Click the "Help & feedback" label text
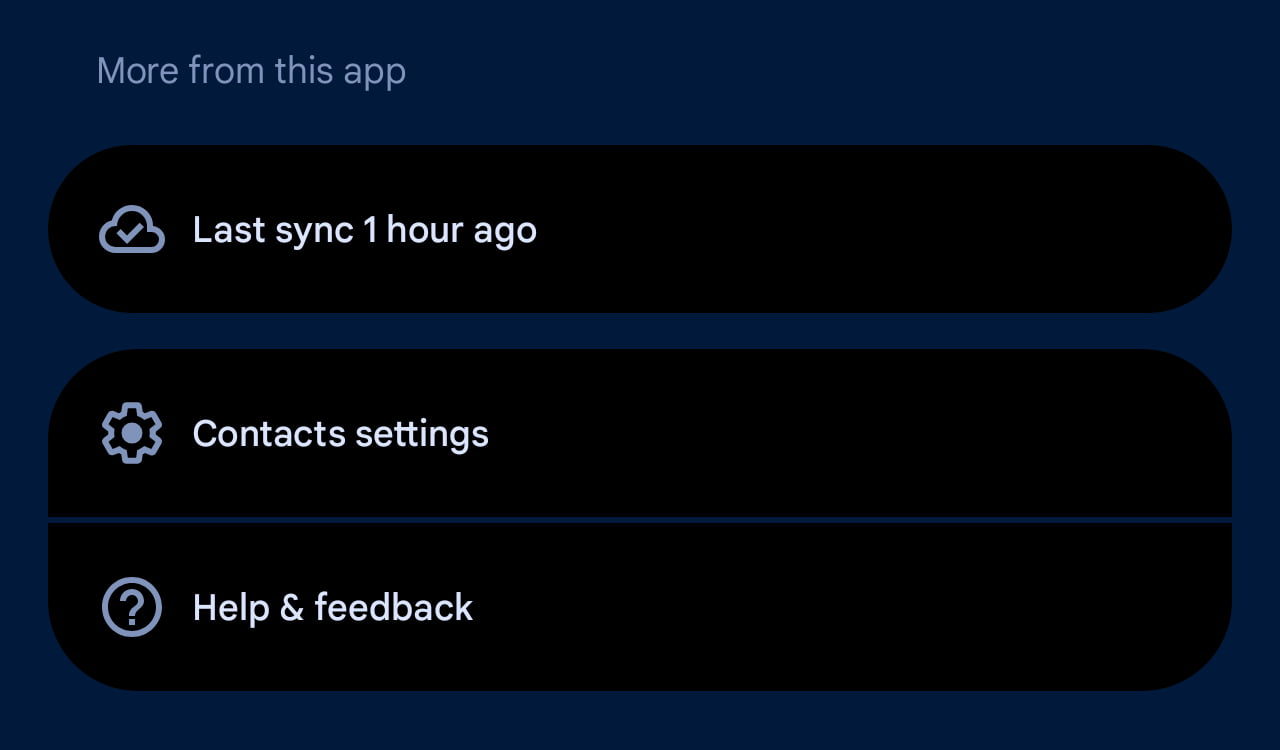Screen dimensions: 1280x750 coord(332,607)
